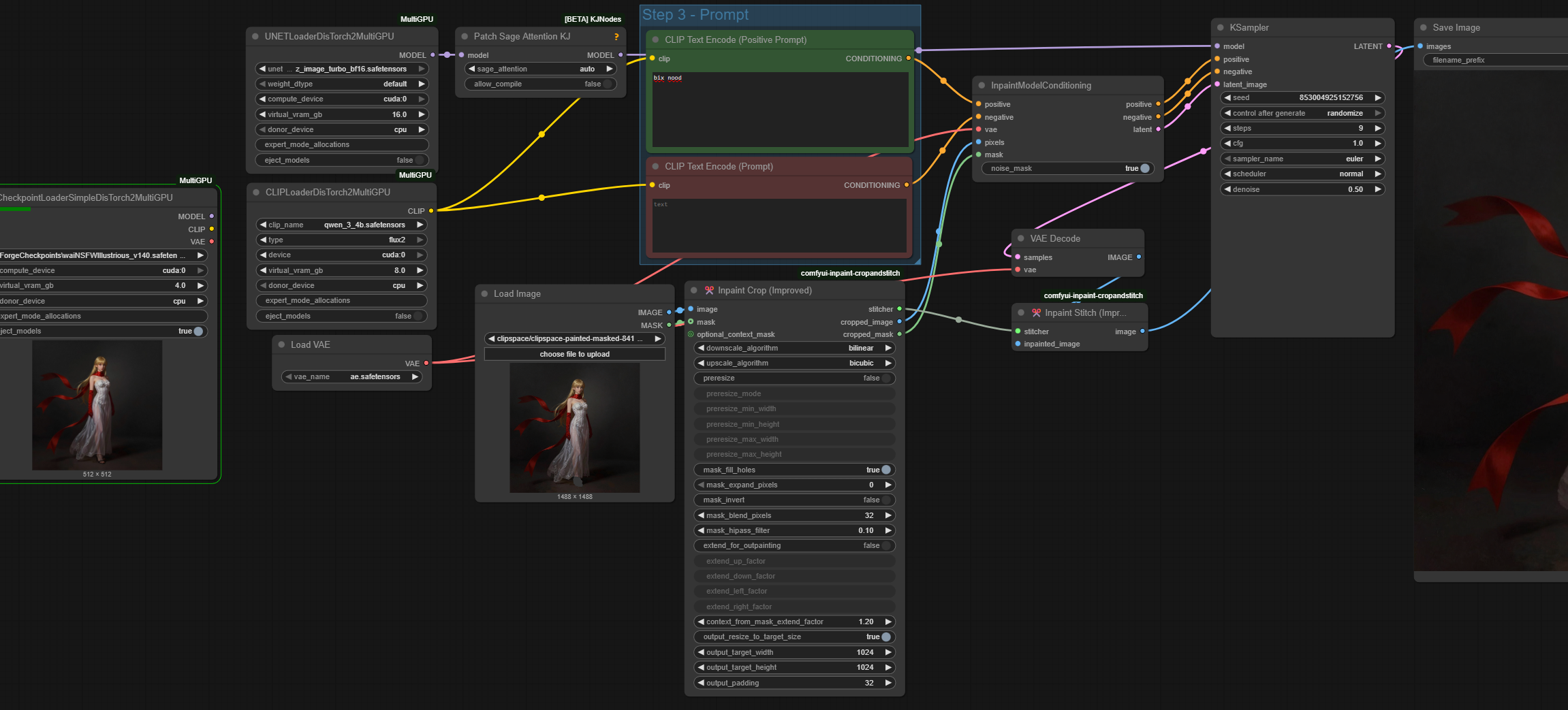Open the scheduler dropdown showing normal

point(1302,174)
